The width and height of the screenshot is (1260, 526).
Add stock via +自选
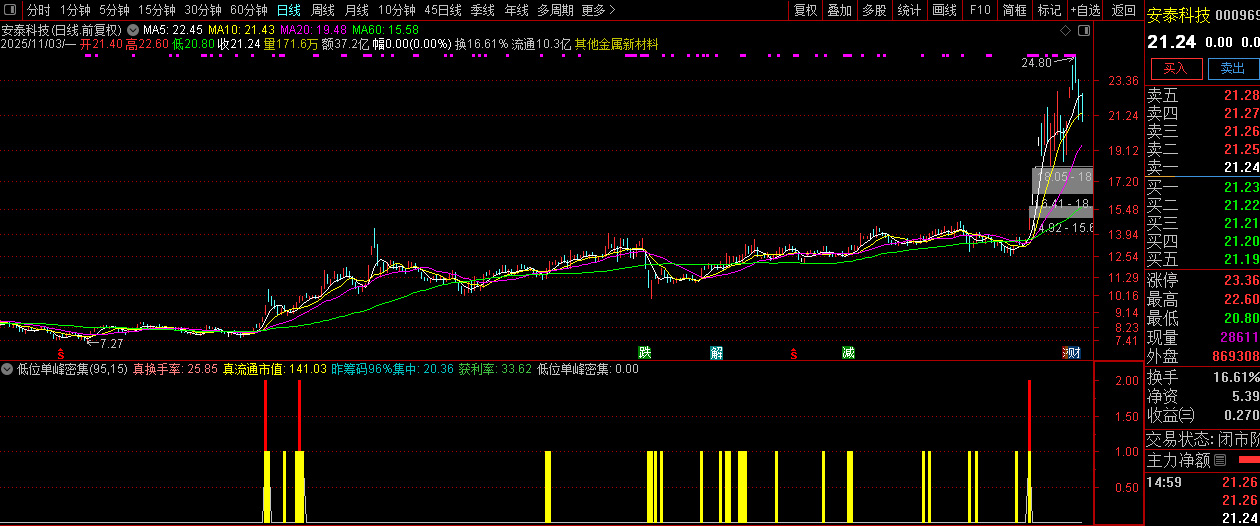tap(1085, 10)
